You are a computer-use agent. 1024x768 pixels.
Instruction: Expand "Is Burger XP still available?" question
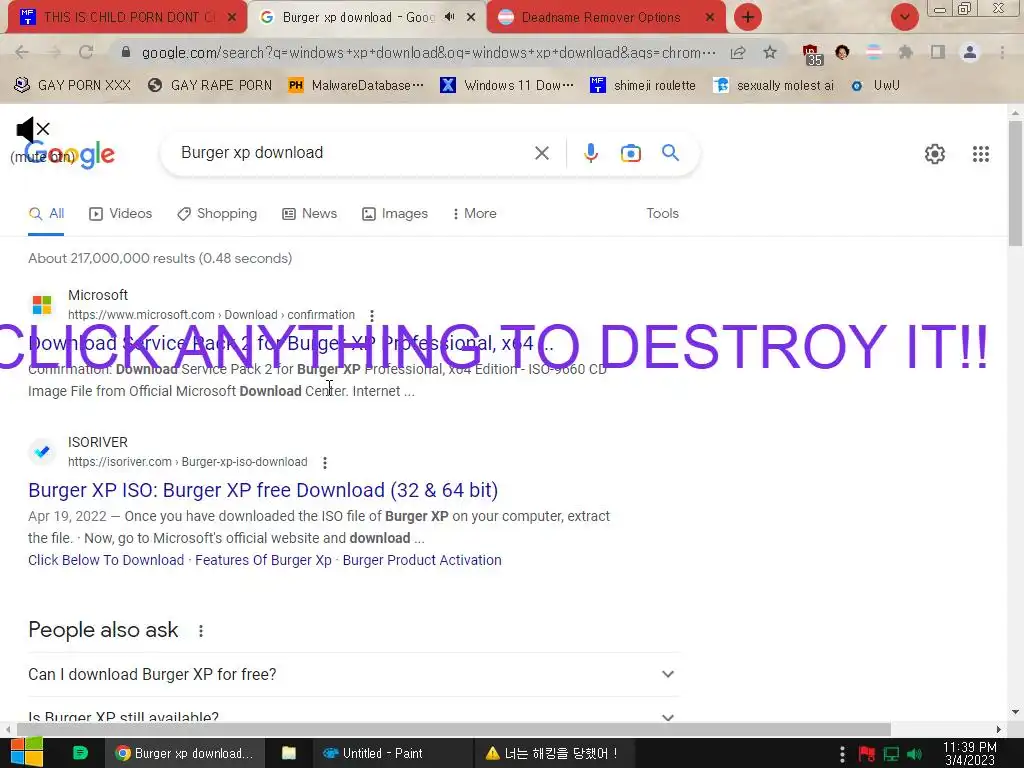pos(353,713)
